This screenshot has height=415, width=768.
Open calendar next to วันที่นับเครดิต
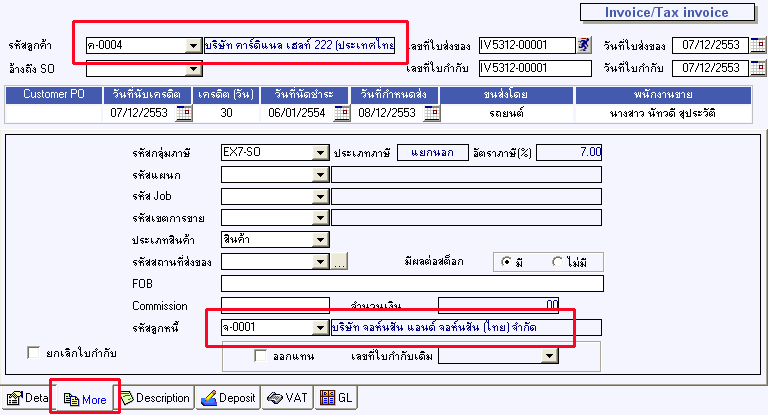click(x=183, y=113)
